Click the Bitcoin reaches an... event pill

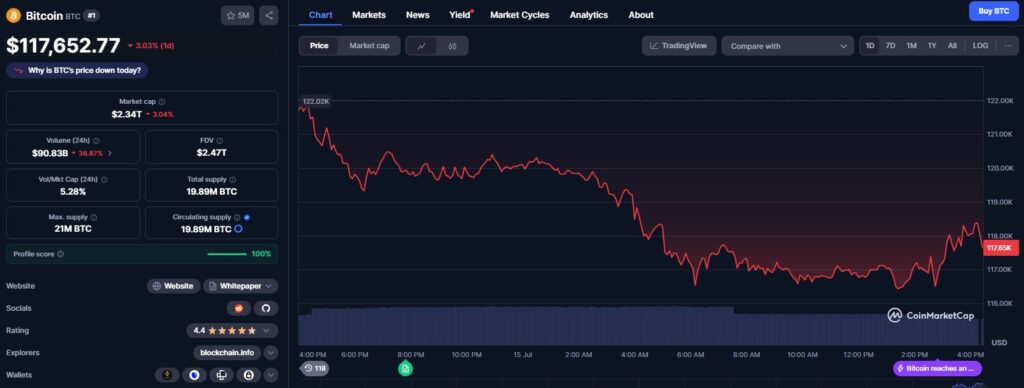pyautogui.click(x=937, y=368)
